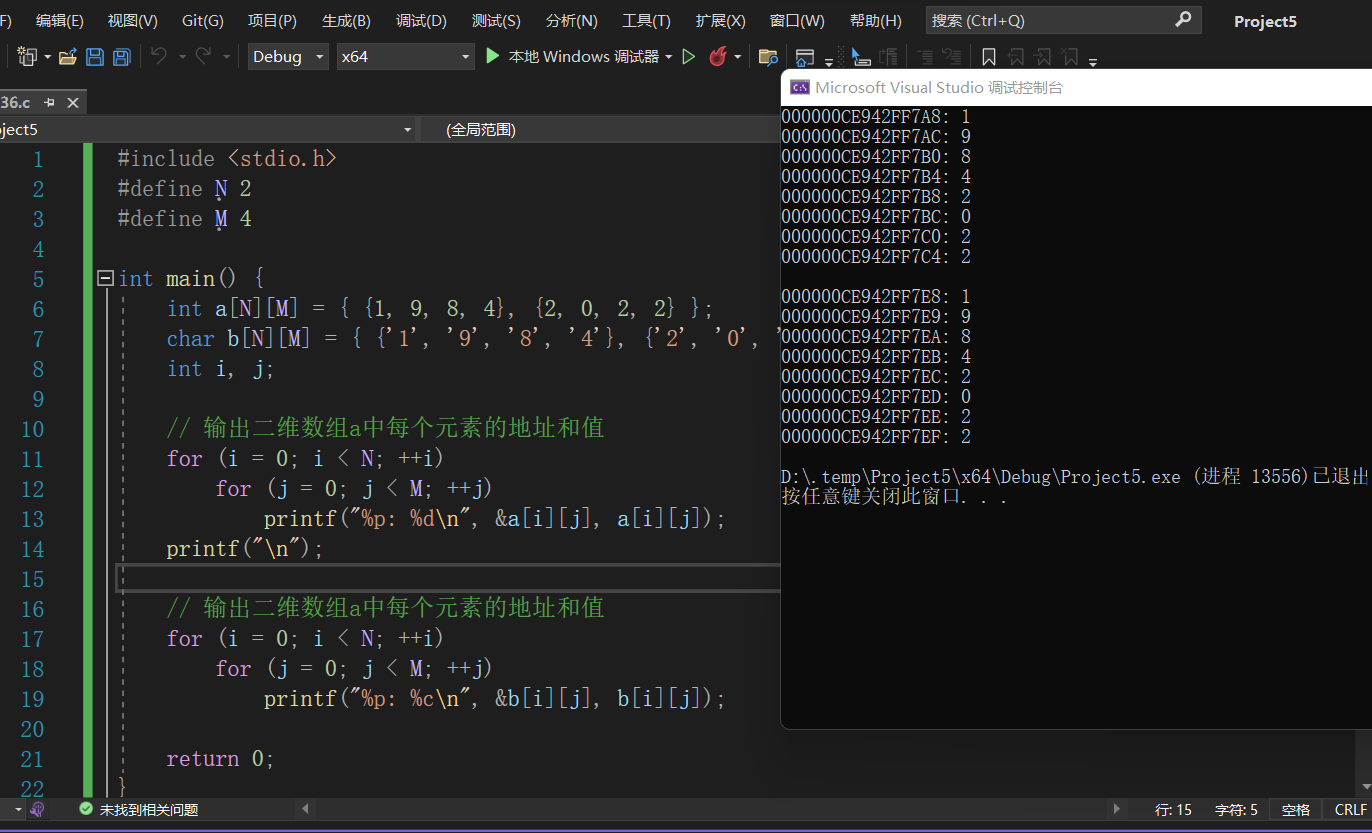Open the 分析(N) Analyze menu
The width and height of the screenshot is (1372, 833).
572,21
